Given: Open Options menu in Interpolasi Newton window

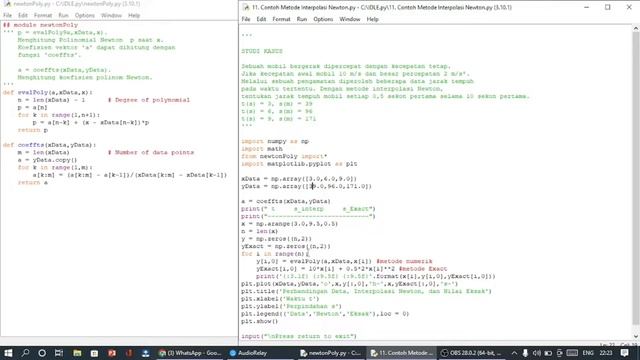Looking at the screenshot, I should click(x=323, y=19).
